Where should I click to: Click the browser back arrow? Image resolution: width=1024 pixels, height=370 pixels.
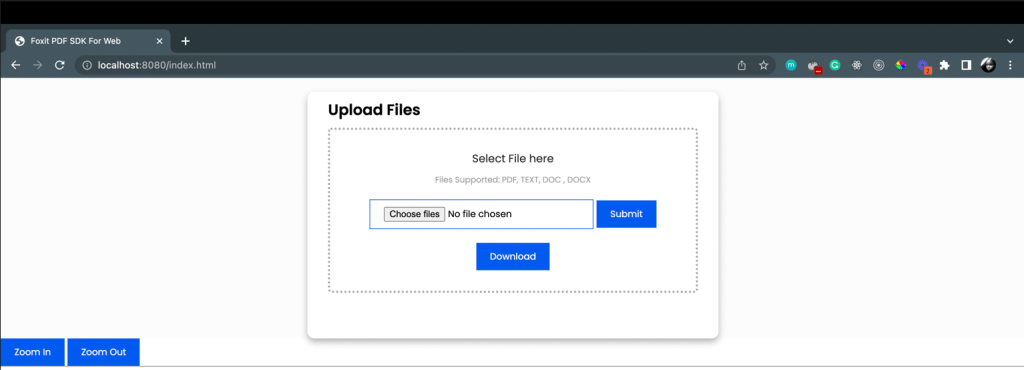pos(16,65)
